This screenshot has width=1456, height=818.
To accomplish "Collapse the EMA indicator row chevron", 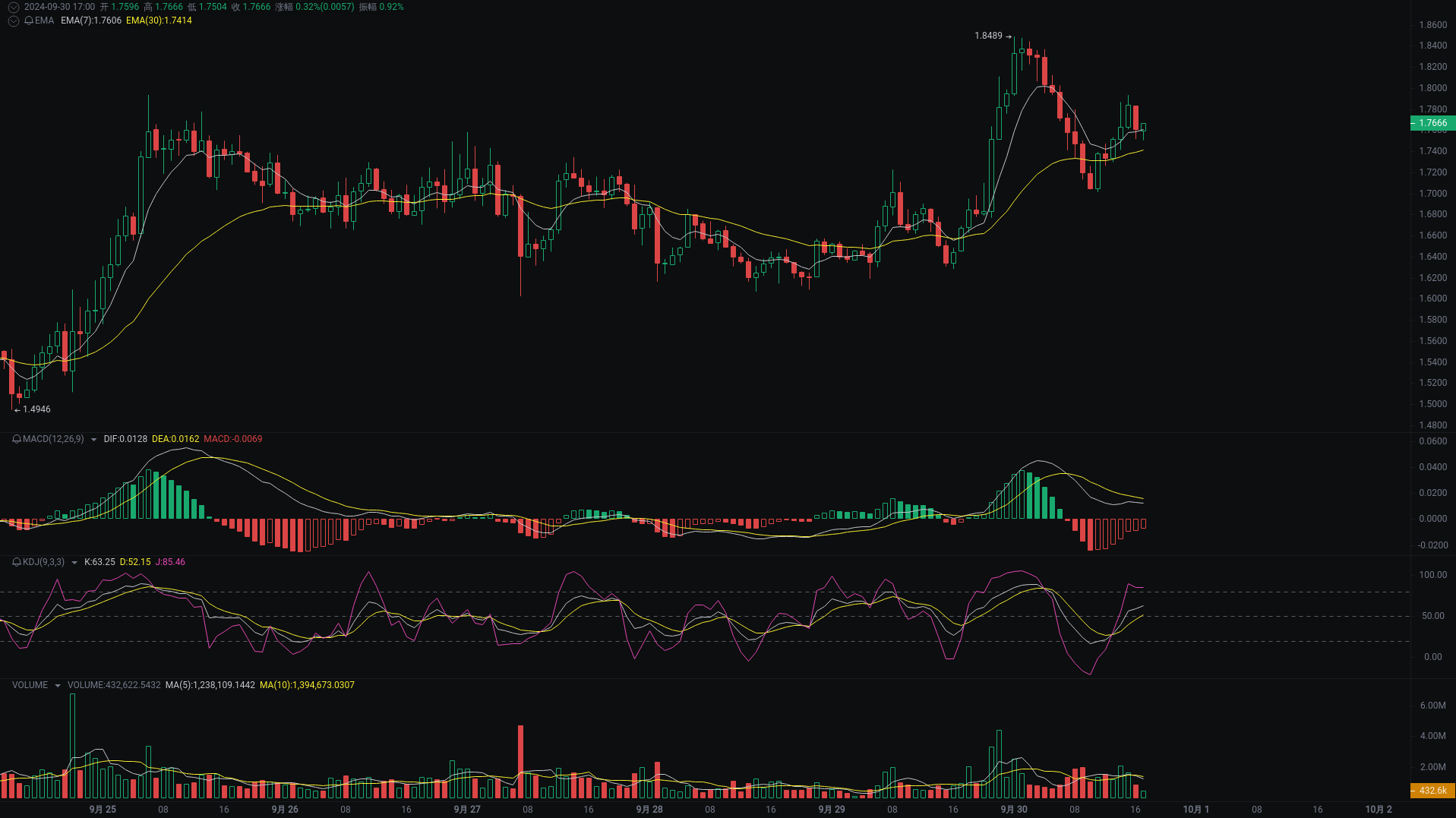I will [x=13, y=21].
